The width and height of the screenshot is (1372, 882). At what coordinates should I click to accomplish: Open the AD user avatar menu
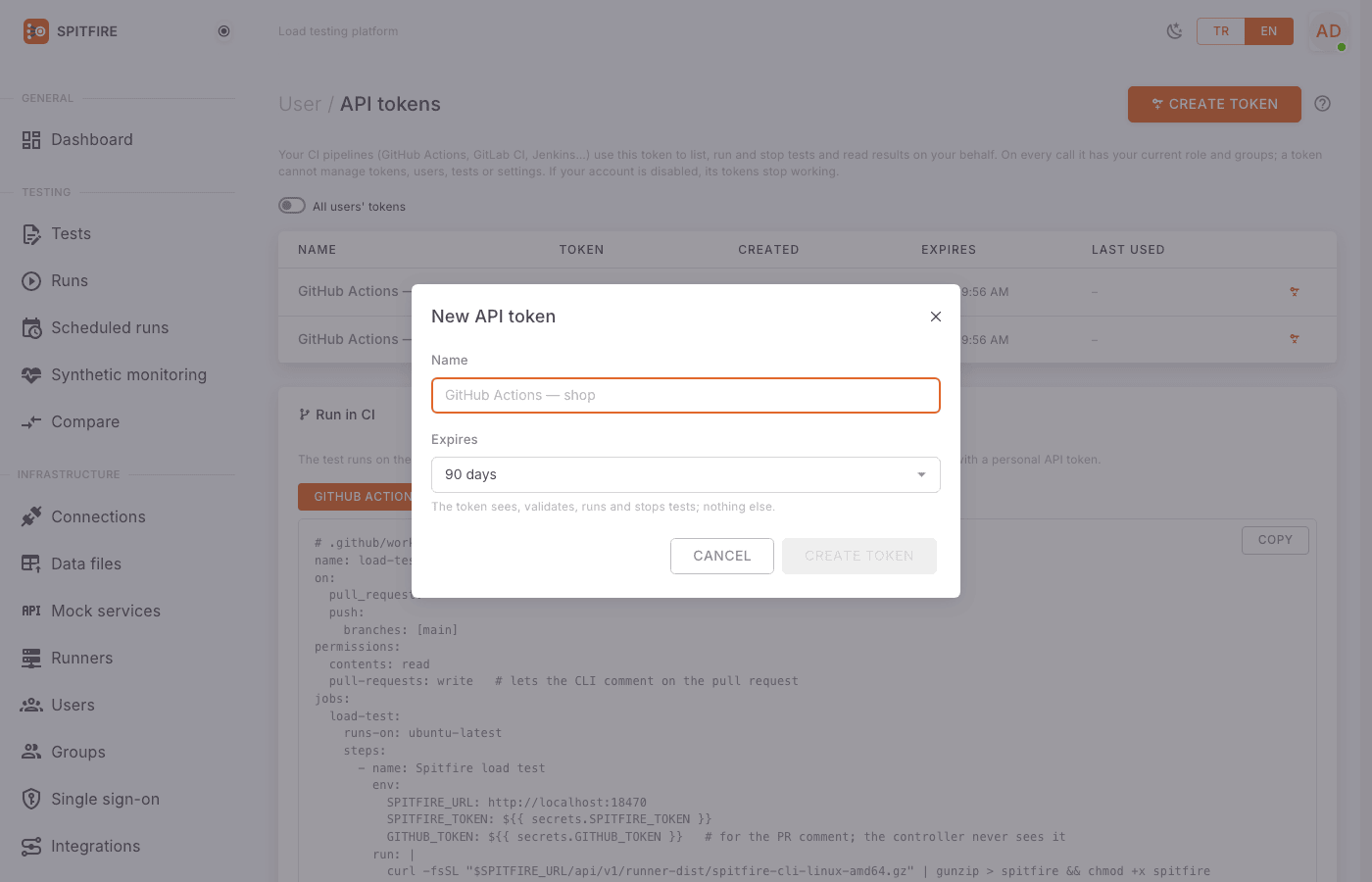point(1328,31)
